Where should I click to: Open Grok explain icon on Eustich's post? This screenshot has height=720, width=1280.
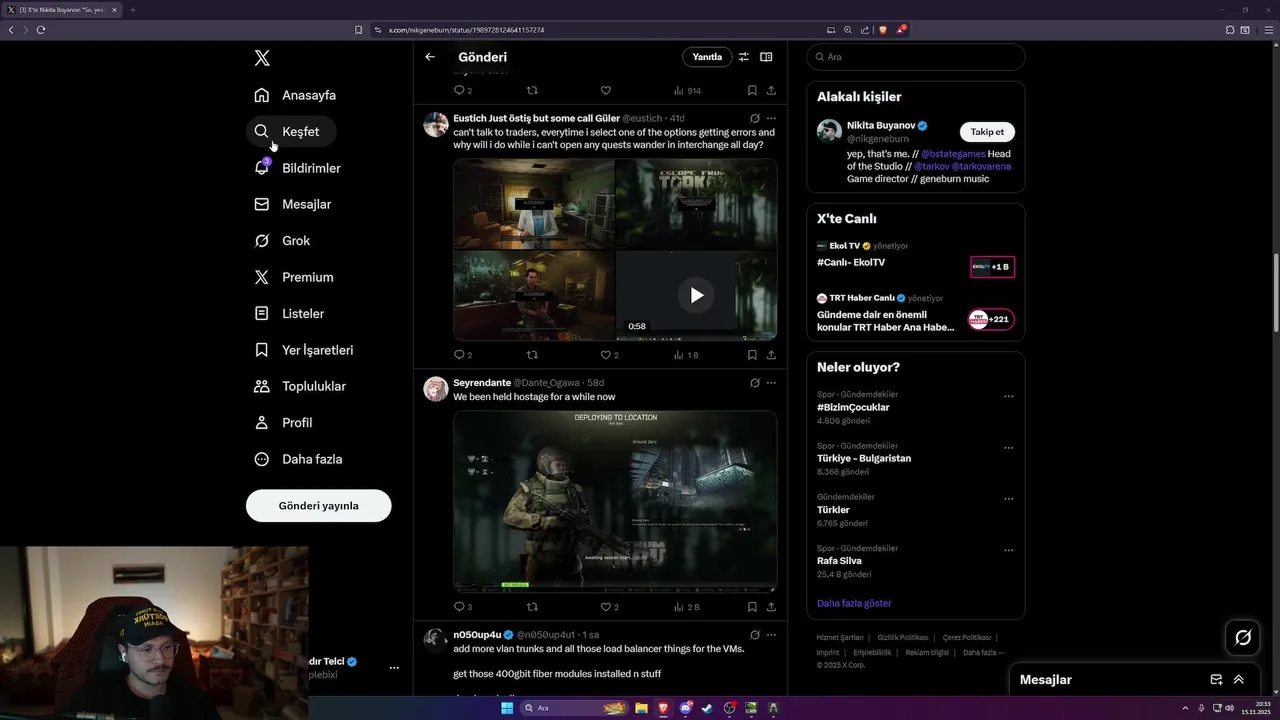tap(755, 118)
